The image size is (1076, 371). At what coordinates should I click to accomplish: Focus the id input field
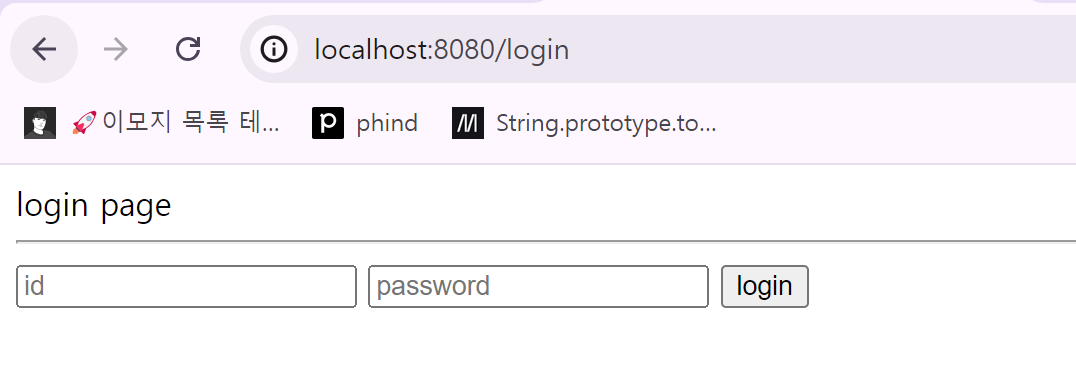[x=187, y=286]
